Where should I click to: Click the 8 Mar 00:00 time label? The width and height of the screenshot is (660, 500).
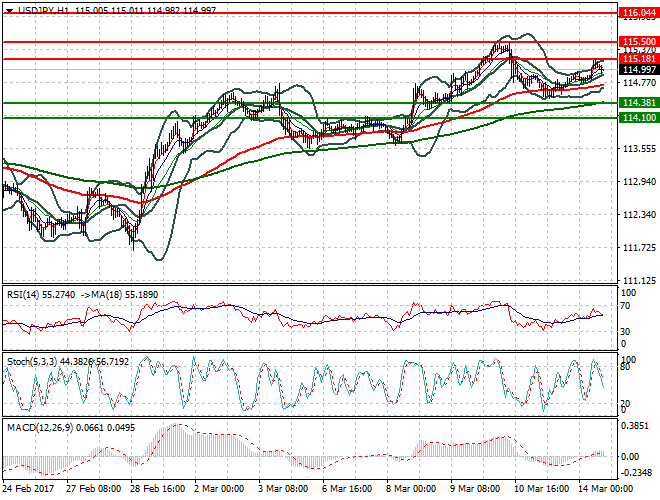411,489
